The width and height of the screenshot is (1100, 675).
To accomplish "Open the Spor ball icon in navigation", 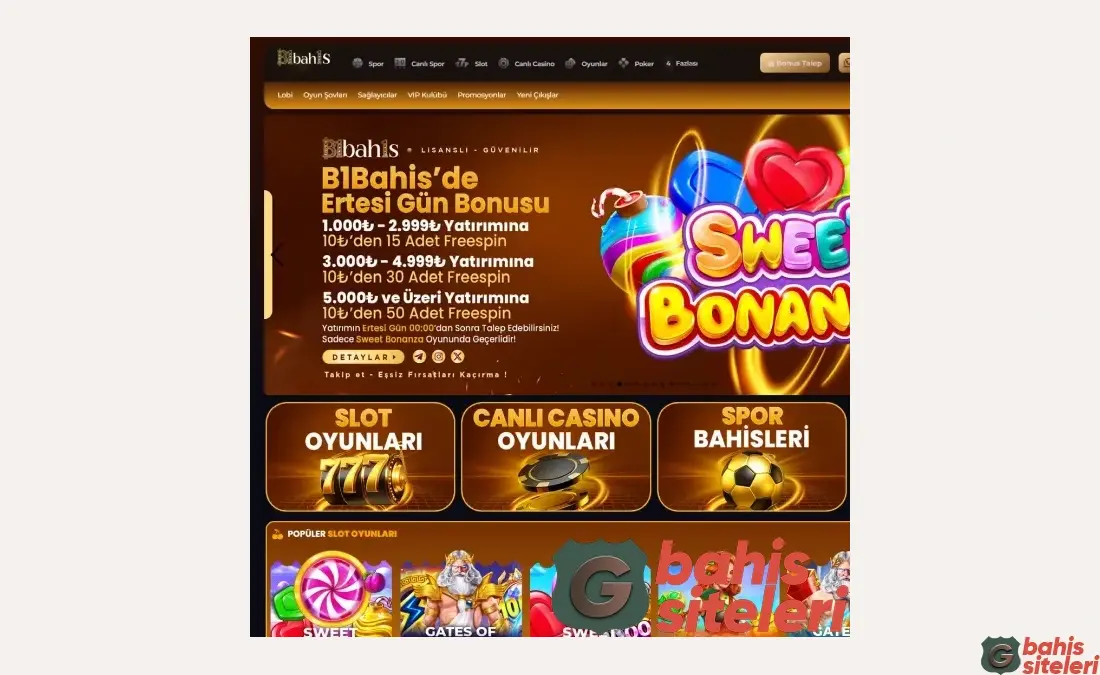I will pyautogui.click(x=358, y=63).
